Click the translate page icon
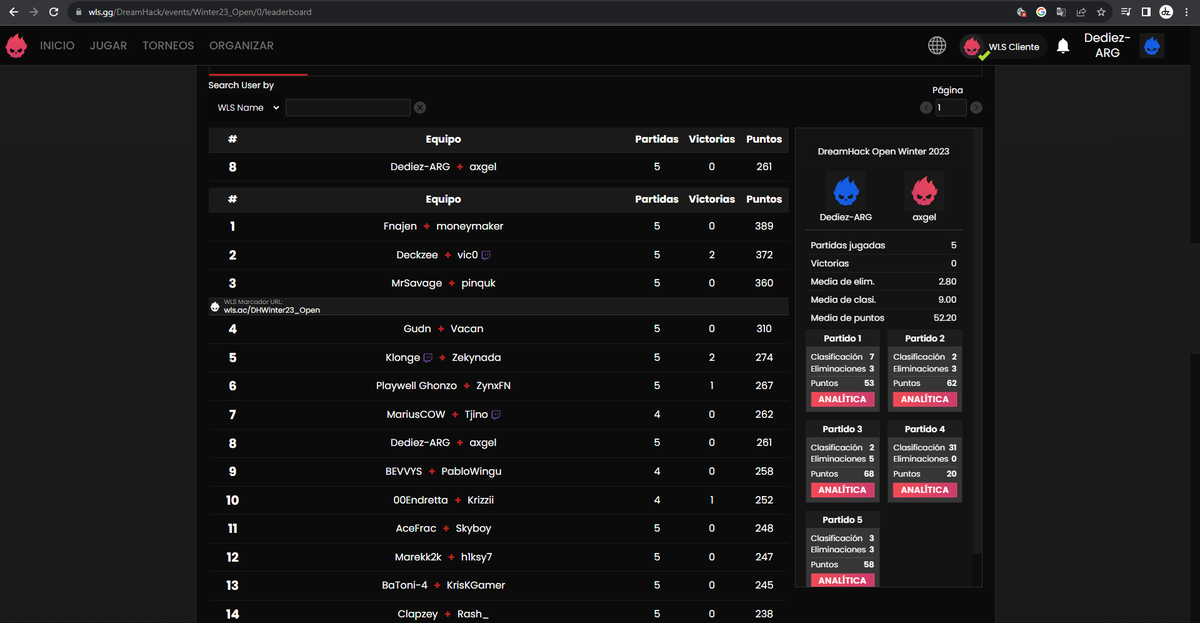The width and height of the screenshot is (1200, 623). tap(1061, 12)
